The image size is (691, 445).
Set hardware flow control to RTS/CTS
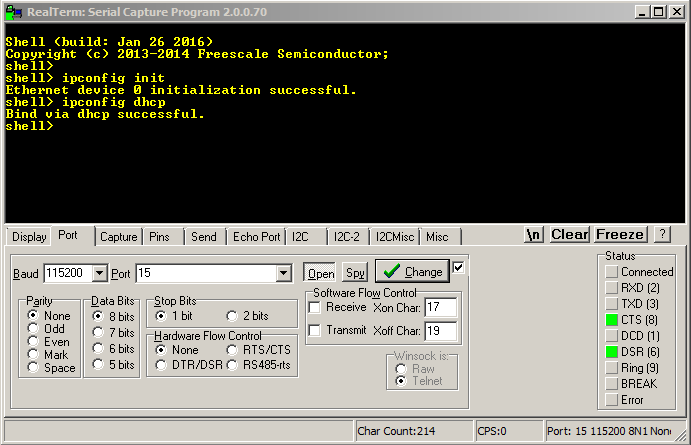(x=232, y=350)
